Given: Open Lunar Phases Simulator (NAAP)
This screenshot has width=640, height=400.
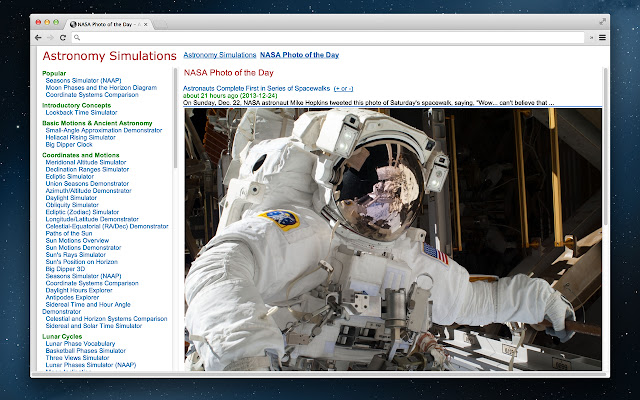Looking at the screenshot, I should click(x=91, y=365).
